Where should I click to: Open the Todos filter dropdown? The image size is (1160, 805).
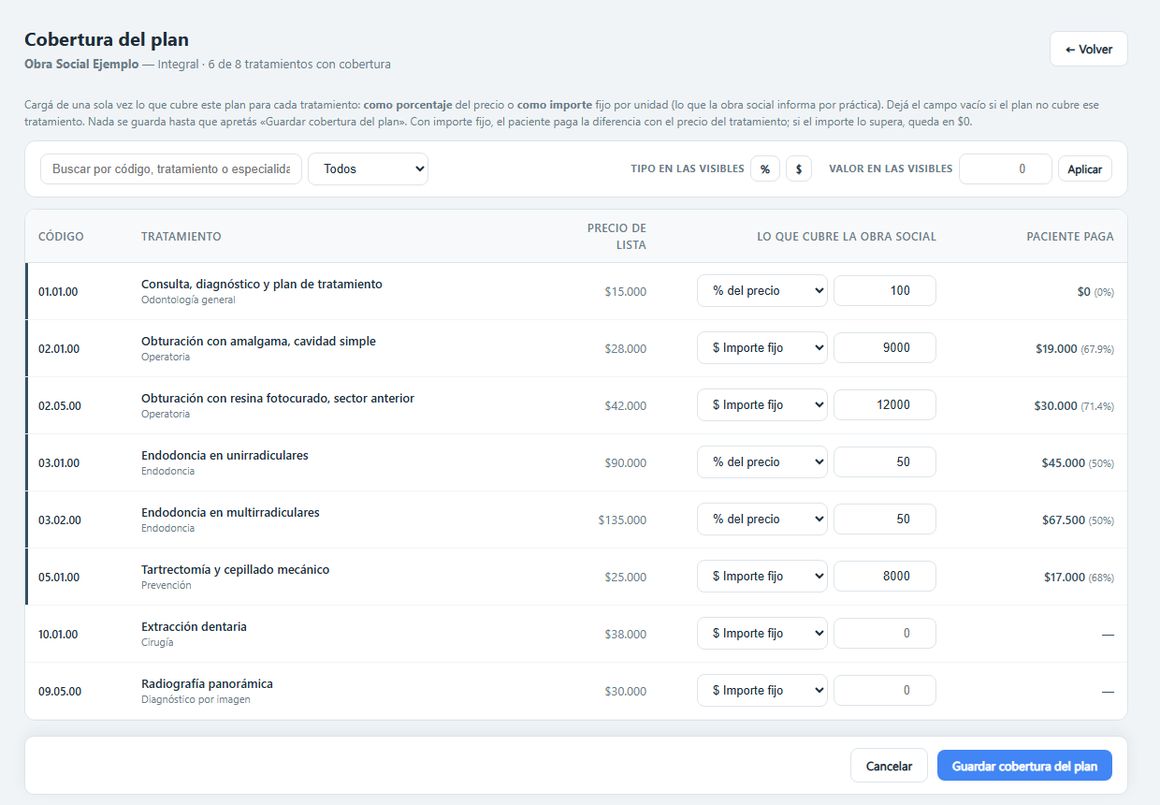tap(368, 169)
